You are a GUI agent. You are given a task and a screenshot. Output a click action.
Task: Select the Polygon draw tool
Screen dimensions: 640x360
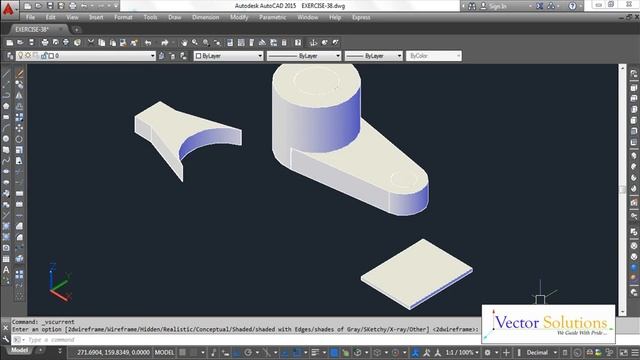[x=6, y=106]
